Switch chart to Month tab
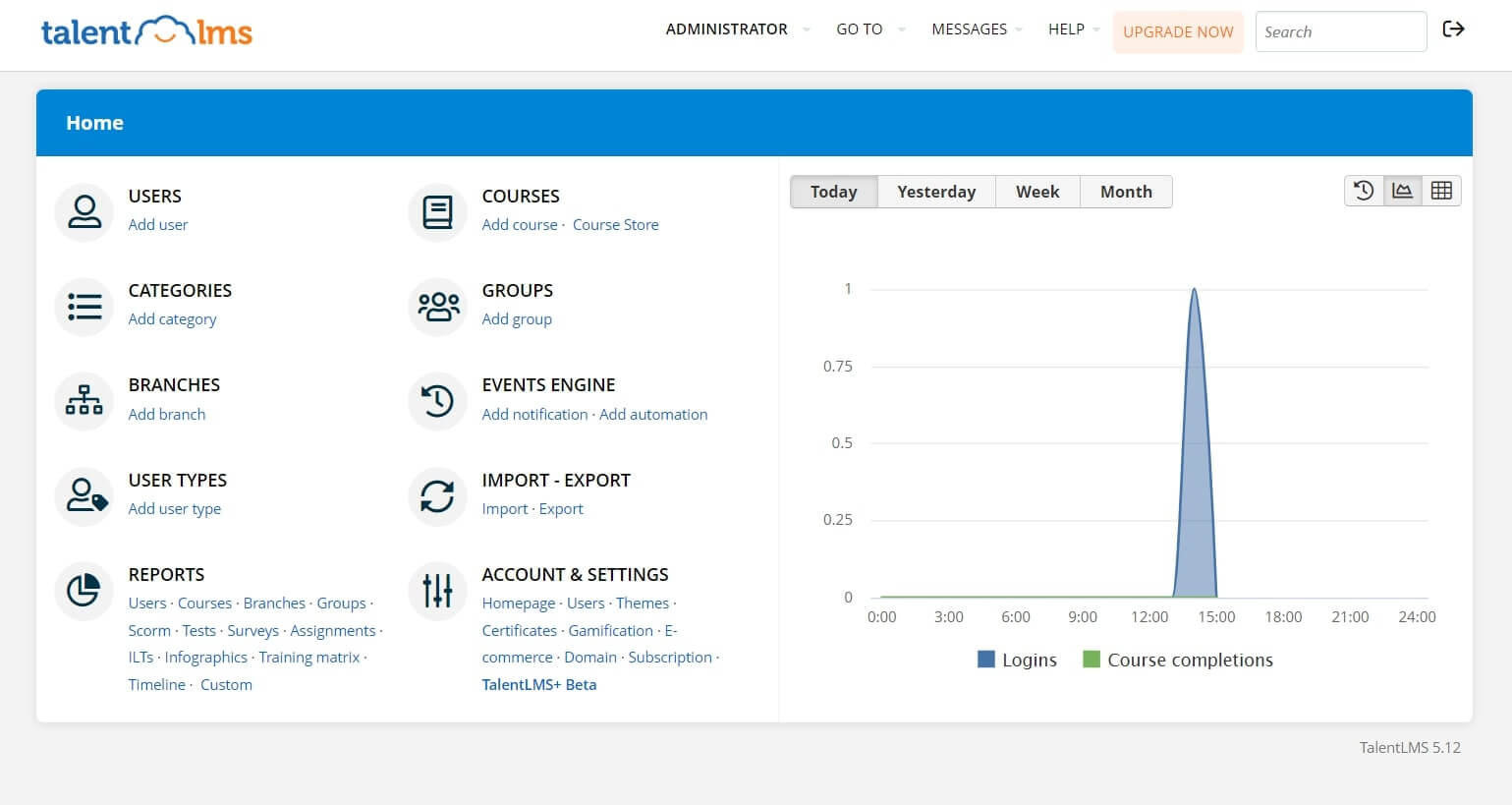1512x805 pixels. (x=1126, y=192)
